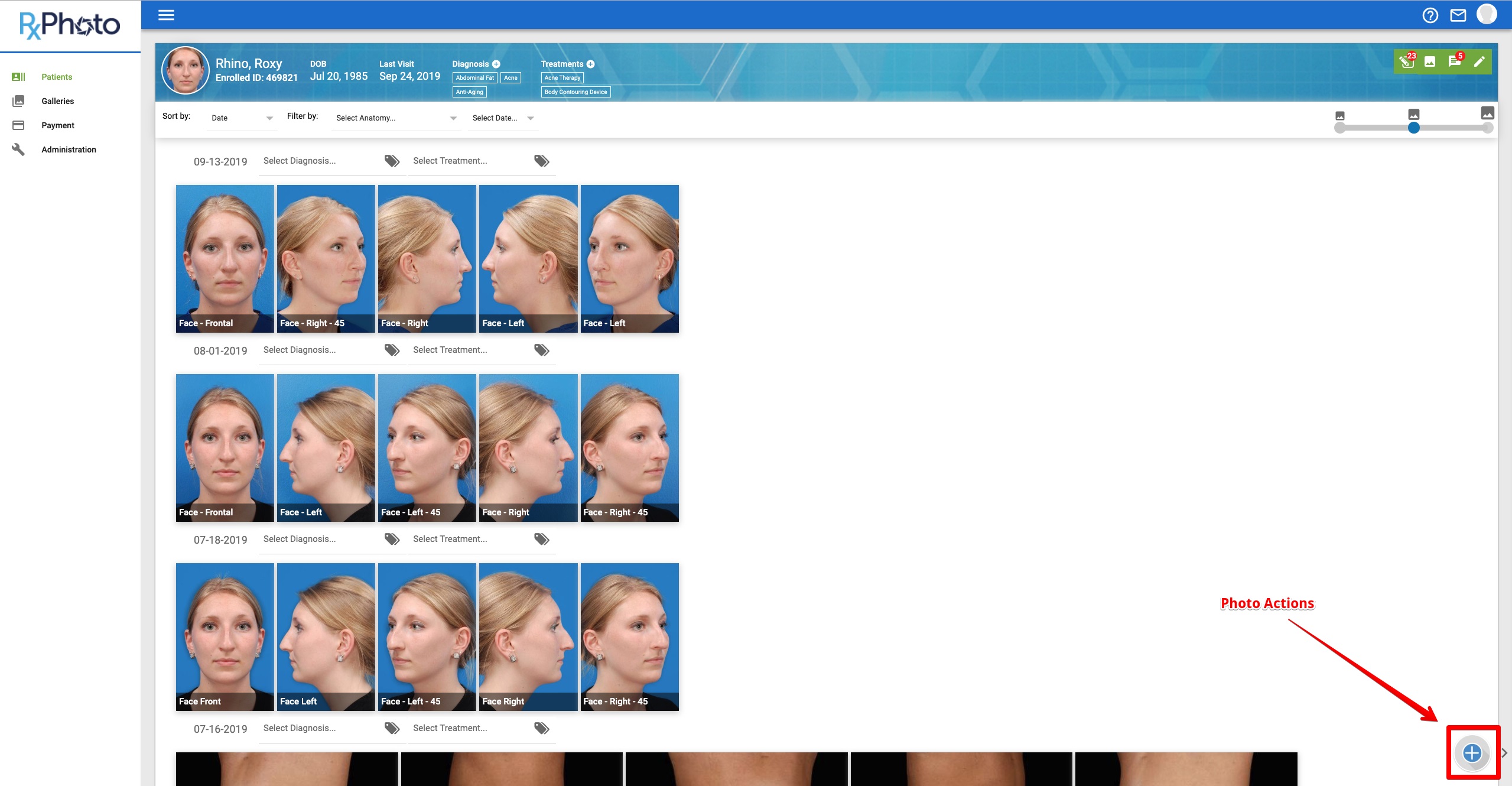Expand the Select Anatomy filter dropdown
The image size is (1512, 786).
(395, 118)
